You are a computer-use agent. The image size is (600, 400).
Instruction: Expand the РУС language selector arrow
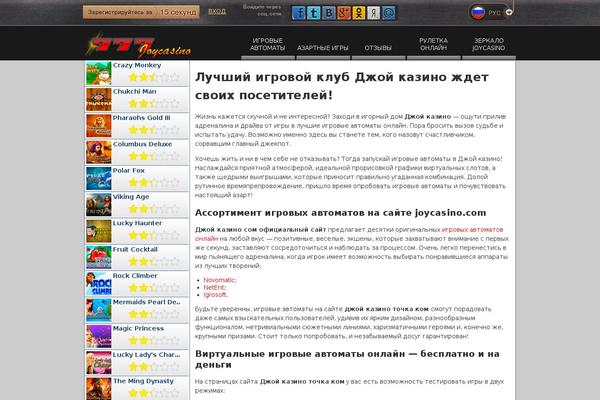(509, 12)
